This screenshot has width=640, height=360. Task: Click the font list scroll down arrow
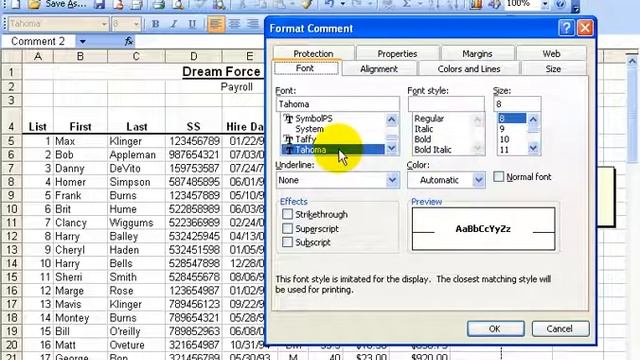(x=391, y=149)
